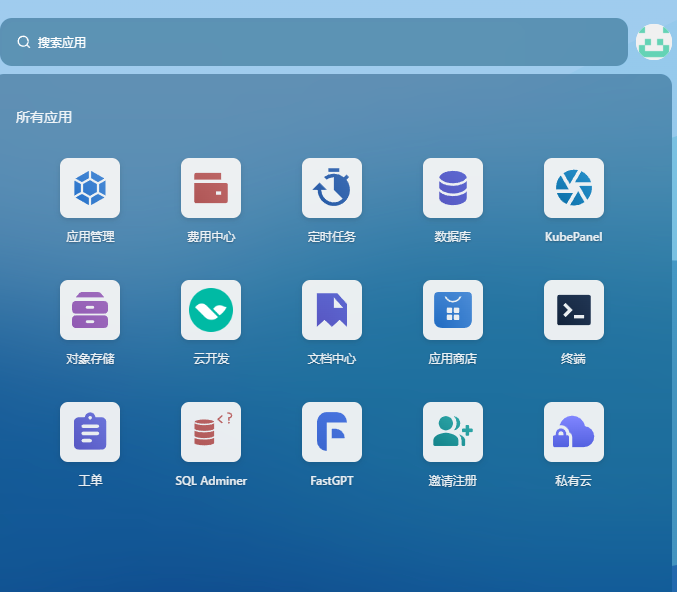
Task: Open the 工单 clipboard icon
Action: [x=90, y=432]
